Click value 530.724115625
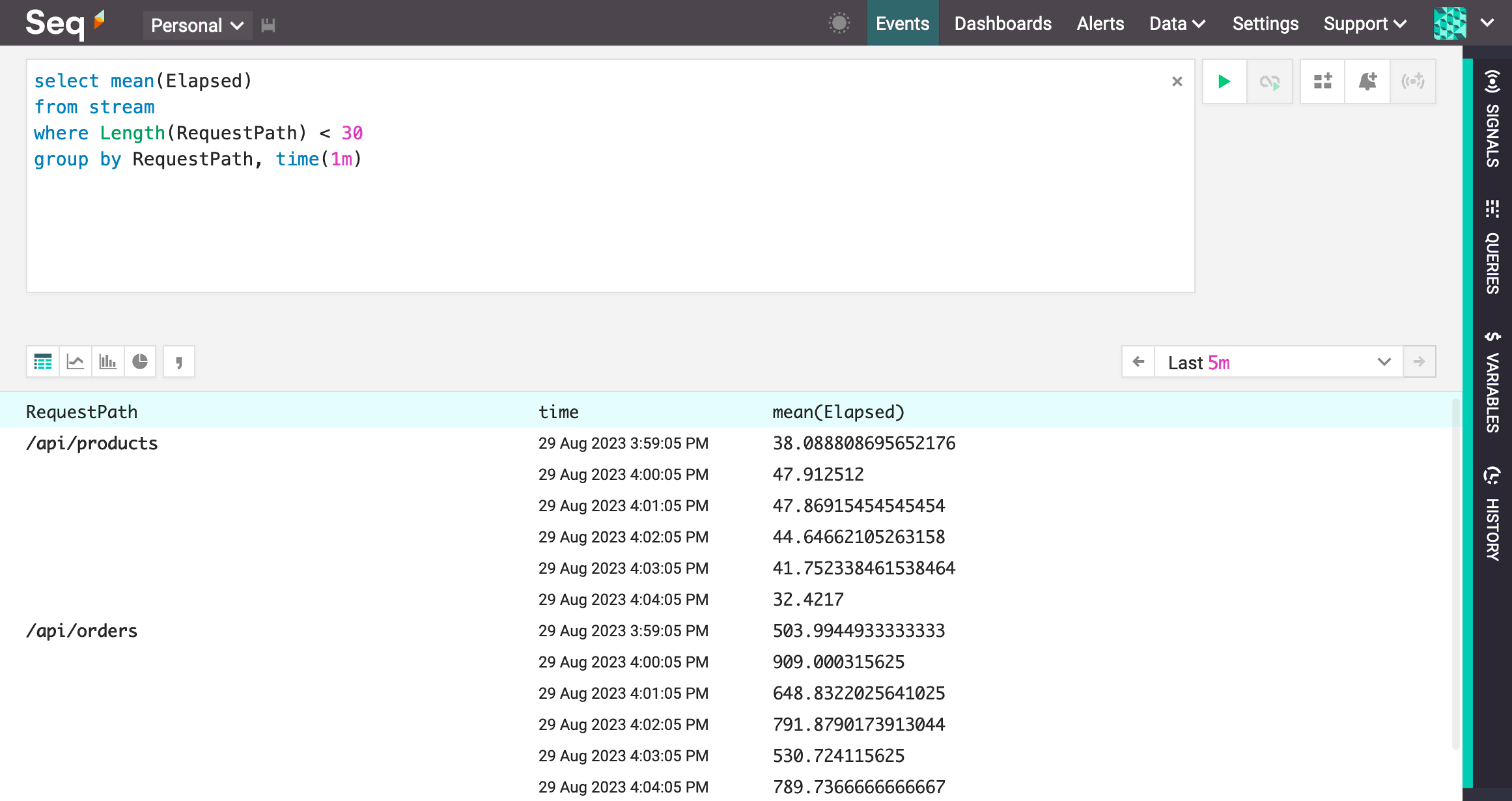 [x=839, y=756]
